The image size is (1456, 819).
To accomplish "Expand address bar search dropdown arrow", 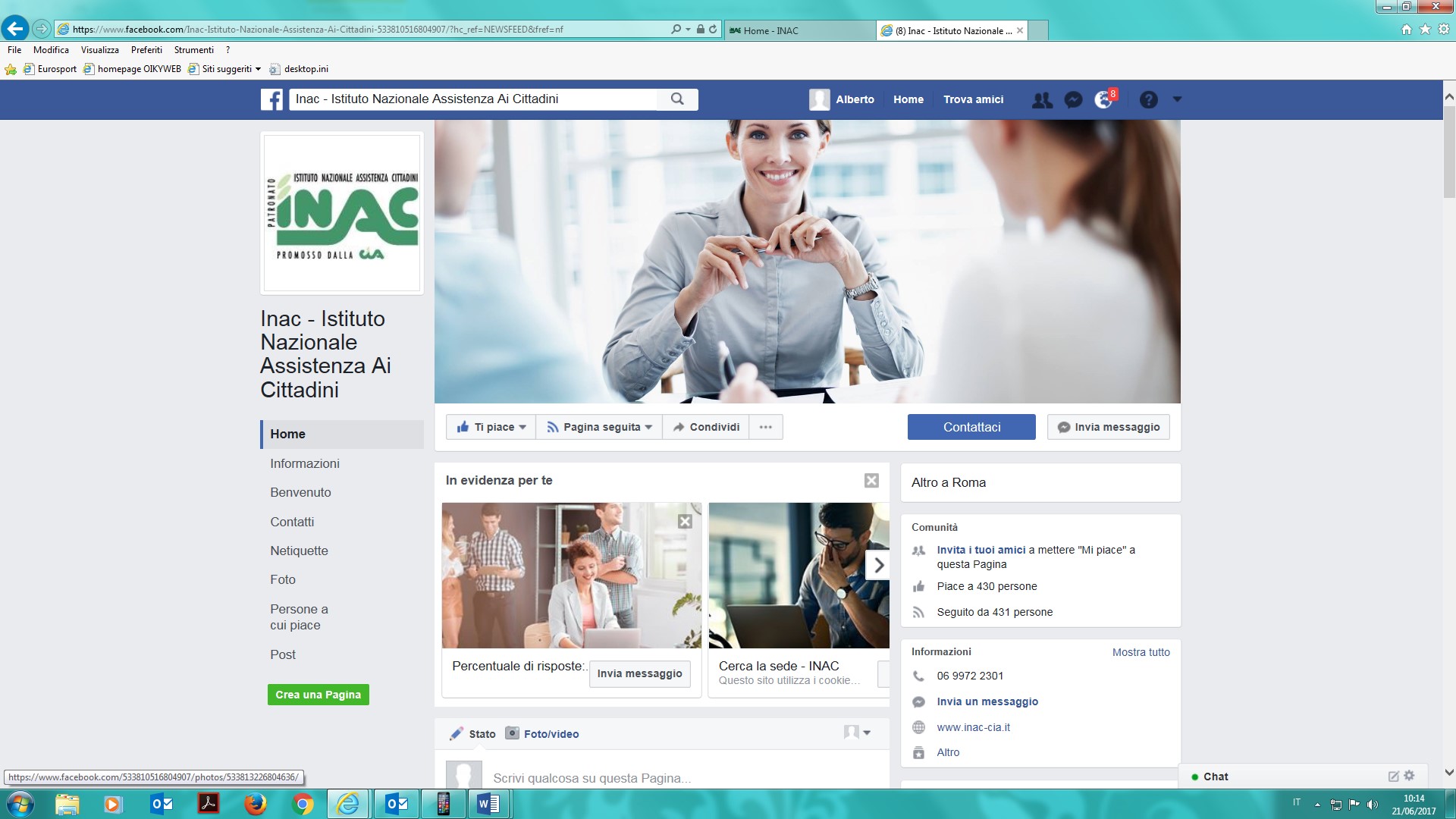I will (x=688, y=30).
